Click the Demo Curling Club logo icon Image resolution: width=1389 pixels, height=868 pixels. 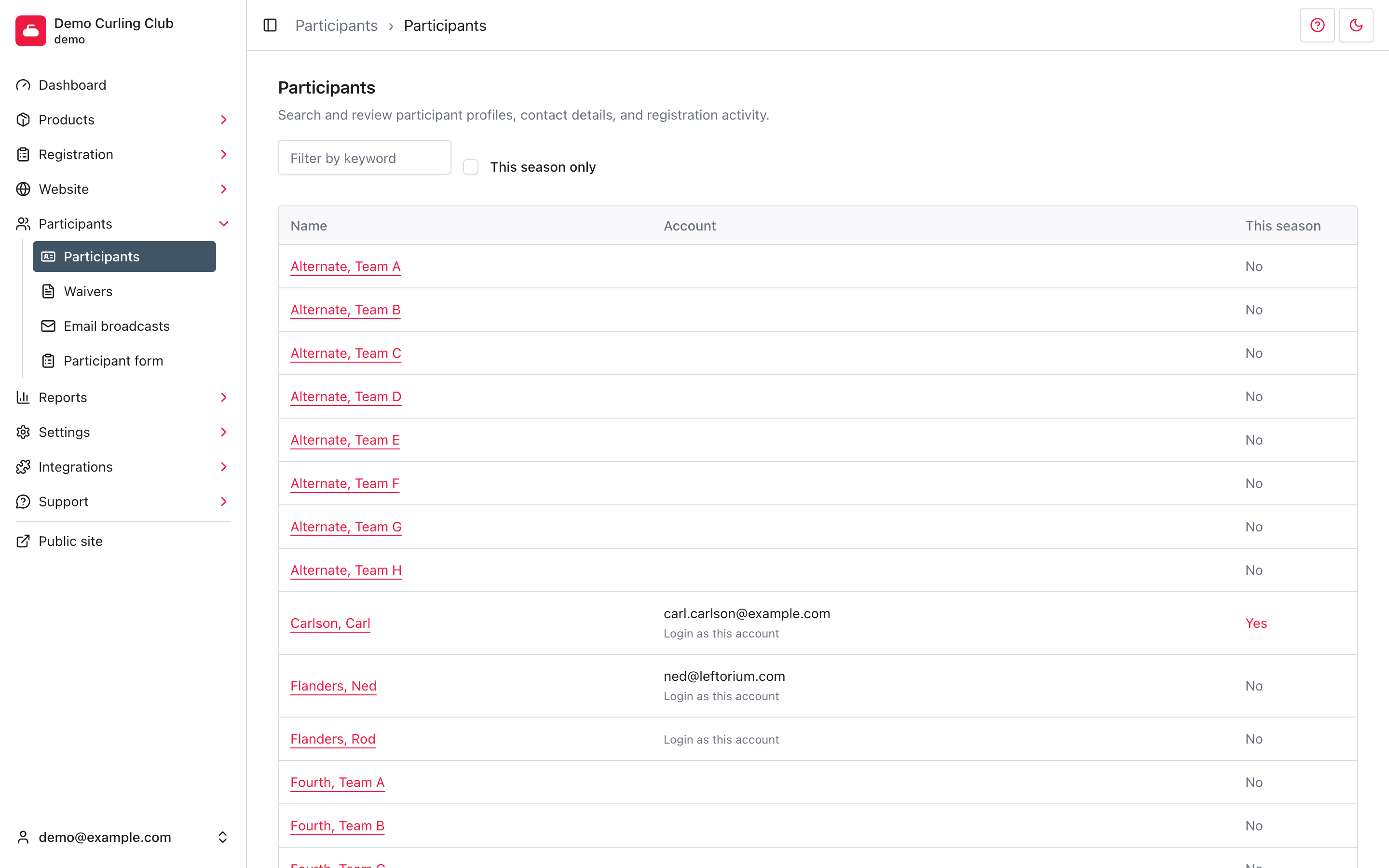tap(31, 31)
